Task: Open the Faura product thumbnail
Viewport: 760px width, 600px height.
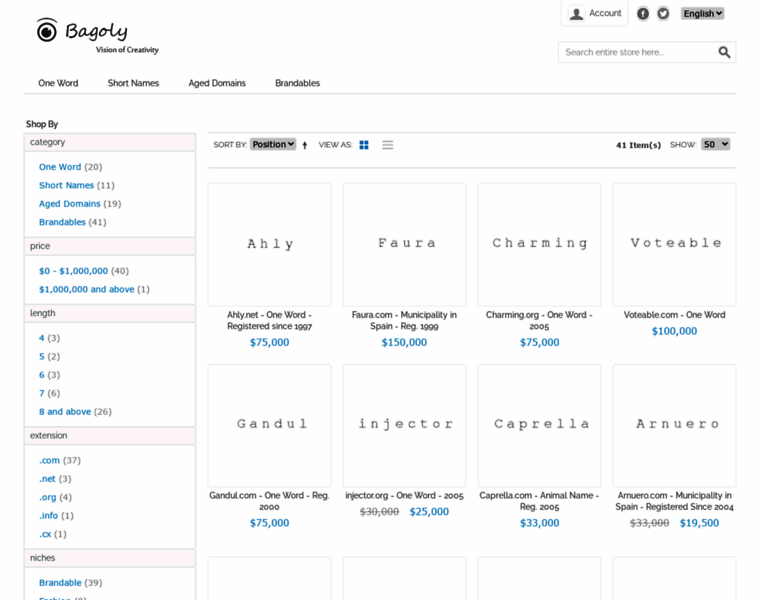Action: [x=404, y=244]
